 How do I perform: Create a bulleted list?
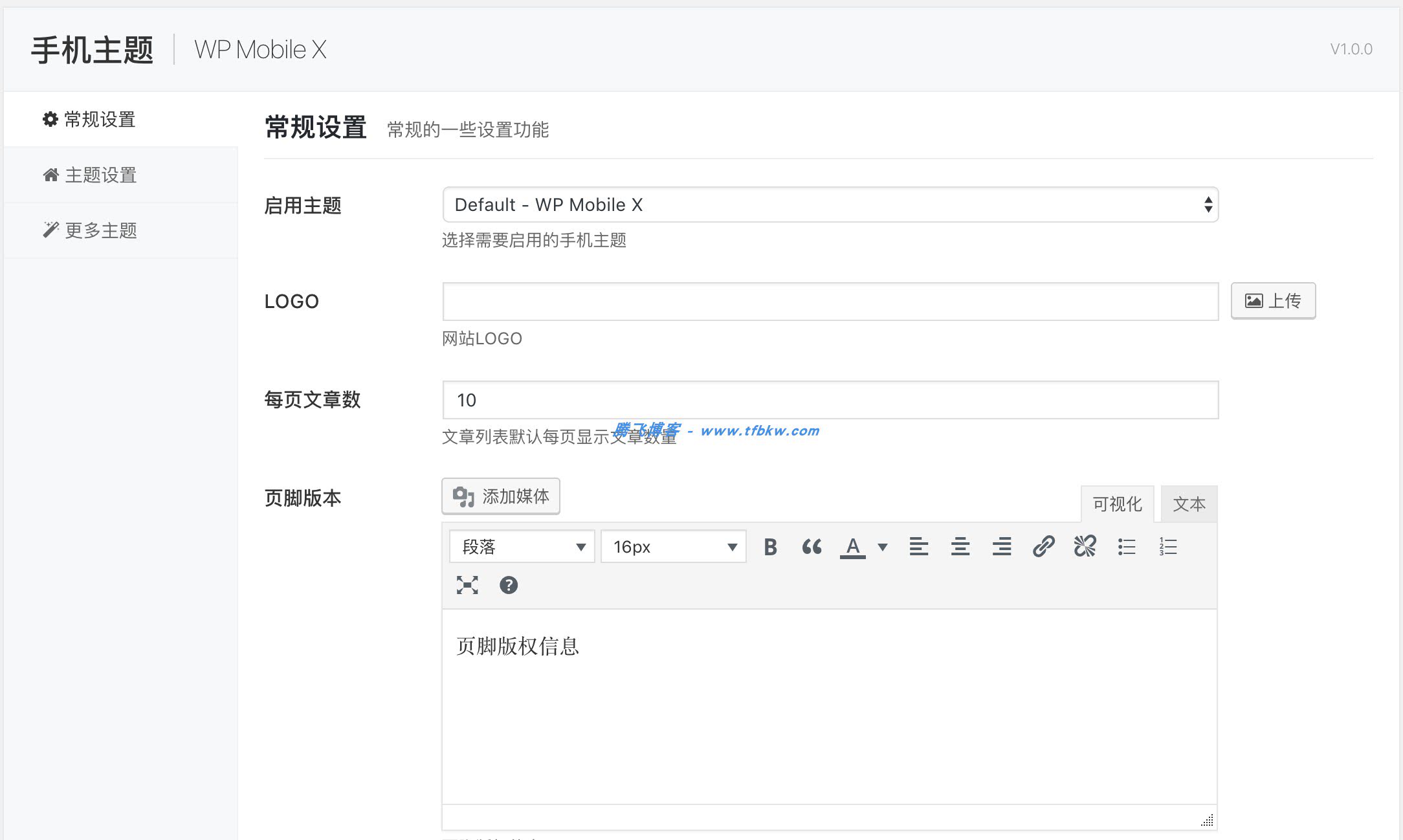[1127, 547]
